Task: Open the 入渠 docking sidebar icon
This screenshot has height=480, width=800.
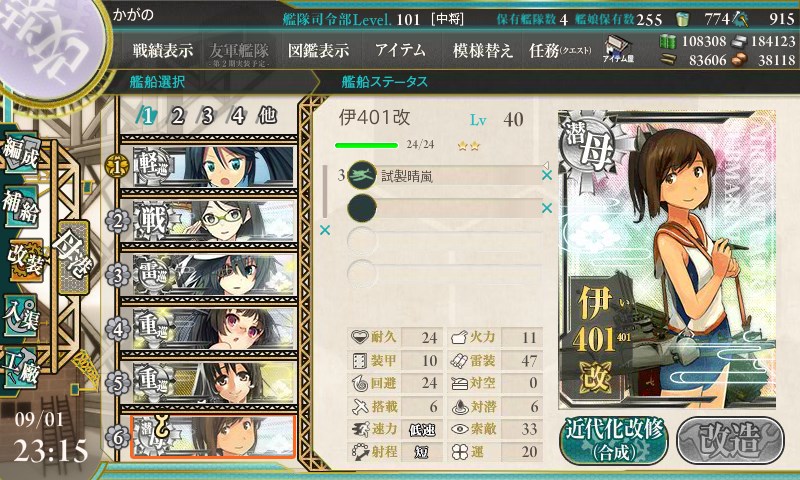Action: 21,315
